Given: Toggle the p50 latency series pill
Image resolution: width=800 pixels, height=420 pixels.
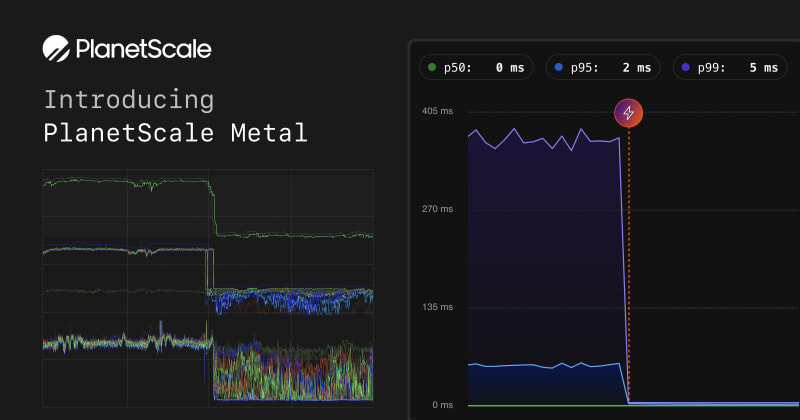Looking at the screenshot, I should (x=474, y=68).
